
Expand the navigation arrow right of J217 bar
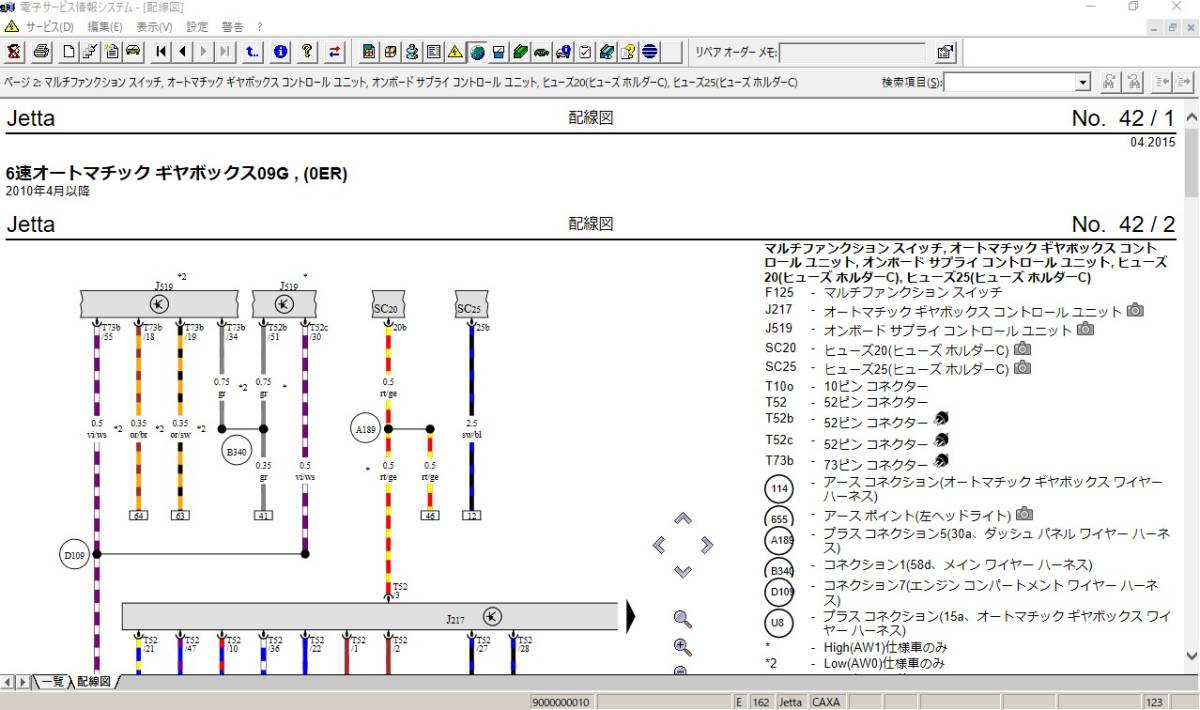coord(631,617)
